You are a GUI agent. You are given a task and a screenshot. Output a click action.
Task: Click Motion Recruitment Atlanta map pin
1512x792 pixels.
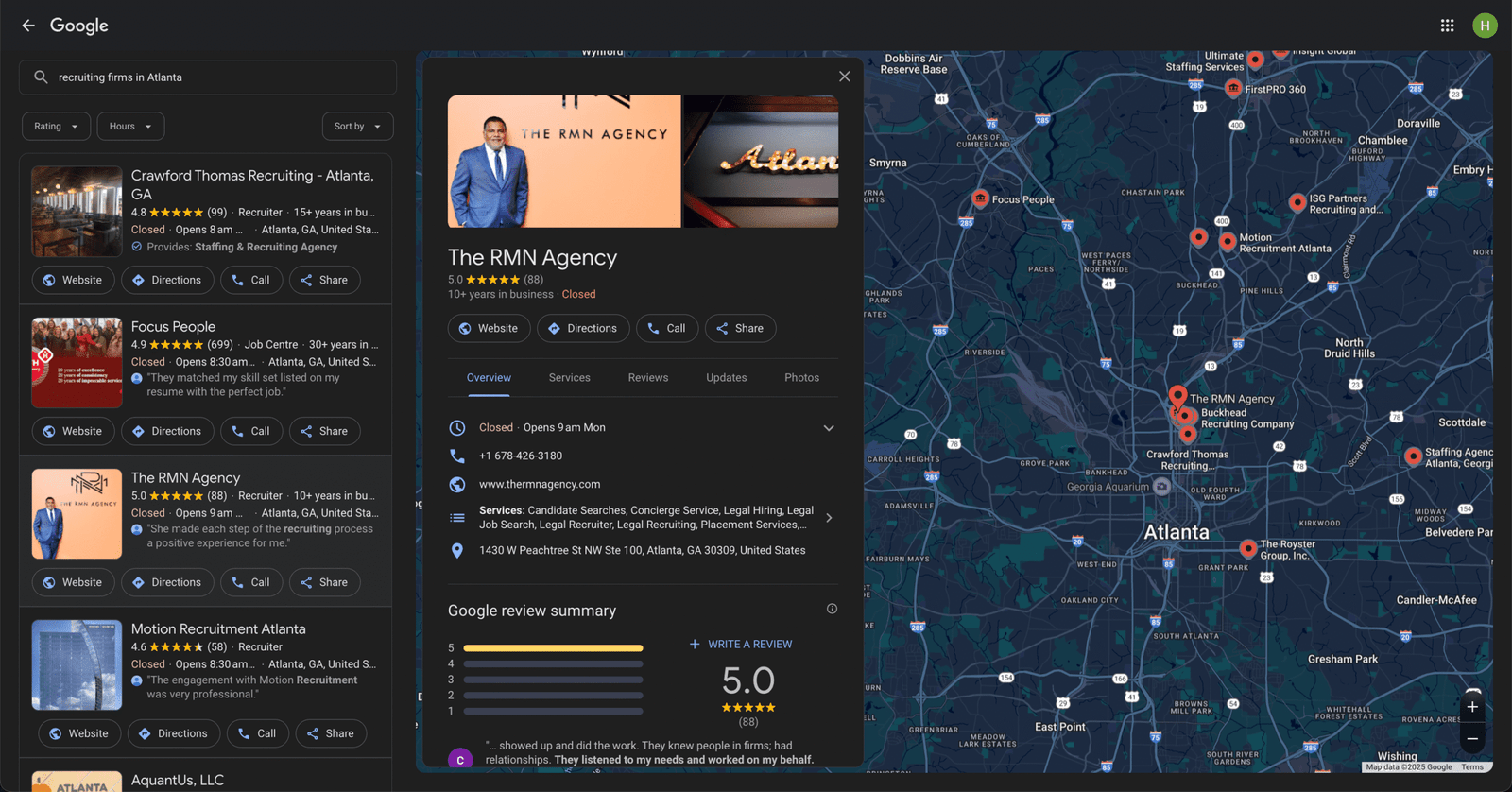tap(1228, 242)
